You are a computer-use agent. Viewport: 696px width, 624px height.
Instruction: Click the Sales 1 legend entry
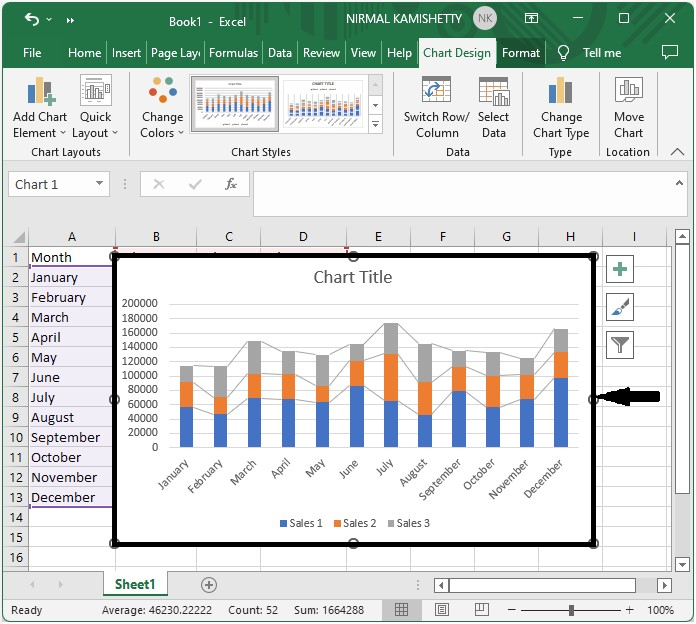point(301,523)
